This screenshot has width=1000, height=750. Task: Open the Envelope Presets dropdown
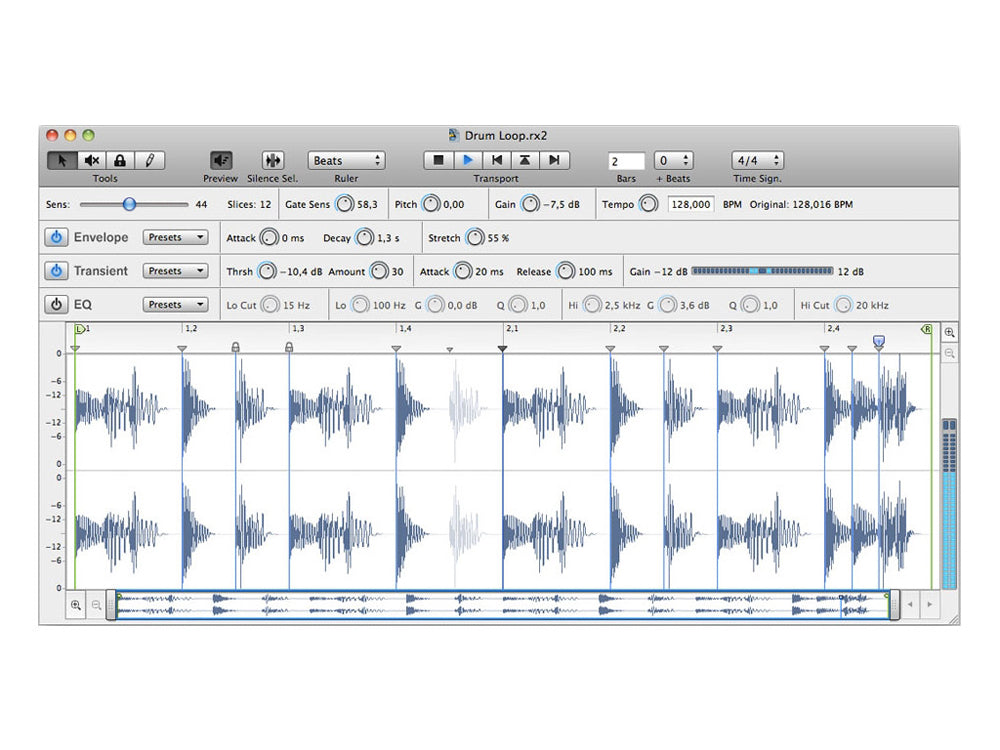click(175, 237)
